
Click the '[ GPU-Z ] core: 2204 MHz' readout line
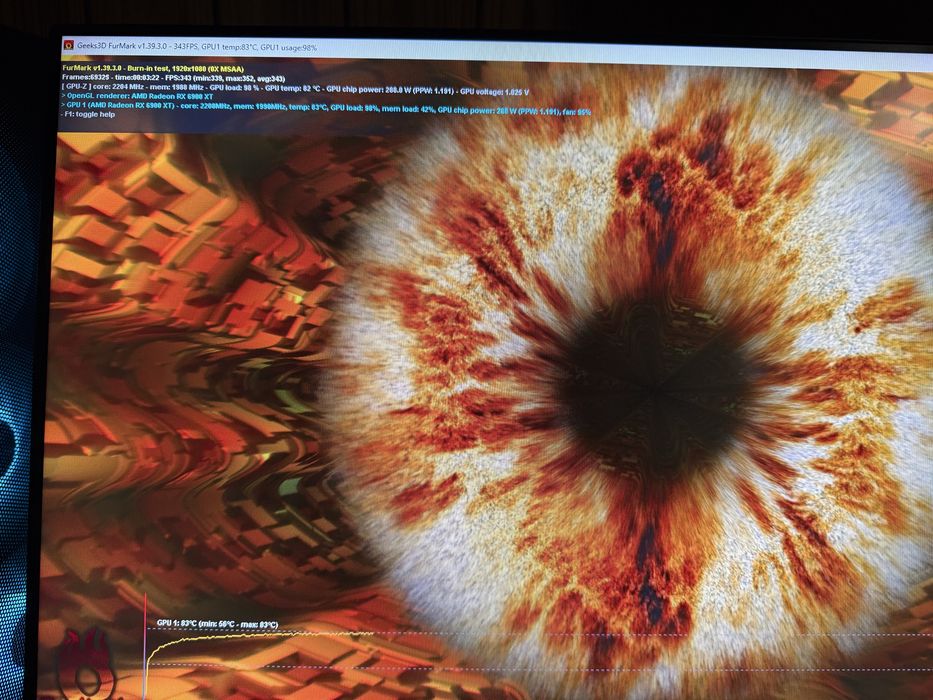click(295, 88)
